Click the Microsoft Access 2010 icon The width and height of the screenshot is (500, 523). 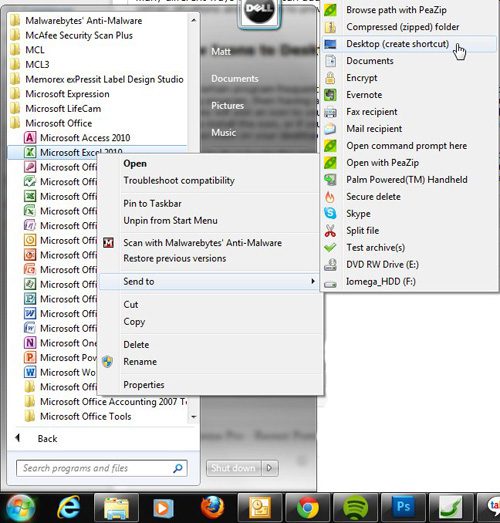[x=30, y=137]
